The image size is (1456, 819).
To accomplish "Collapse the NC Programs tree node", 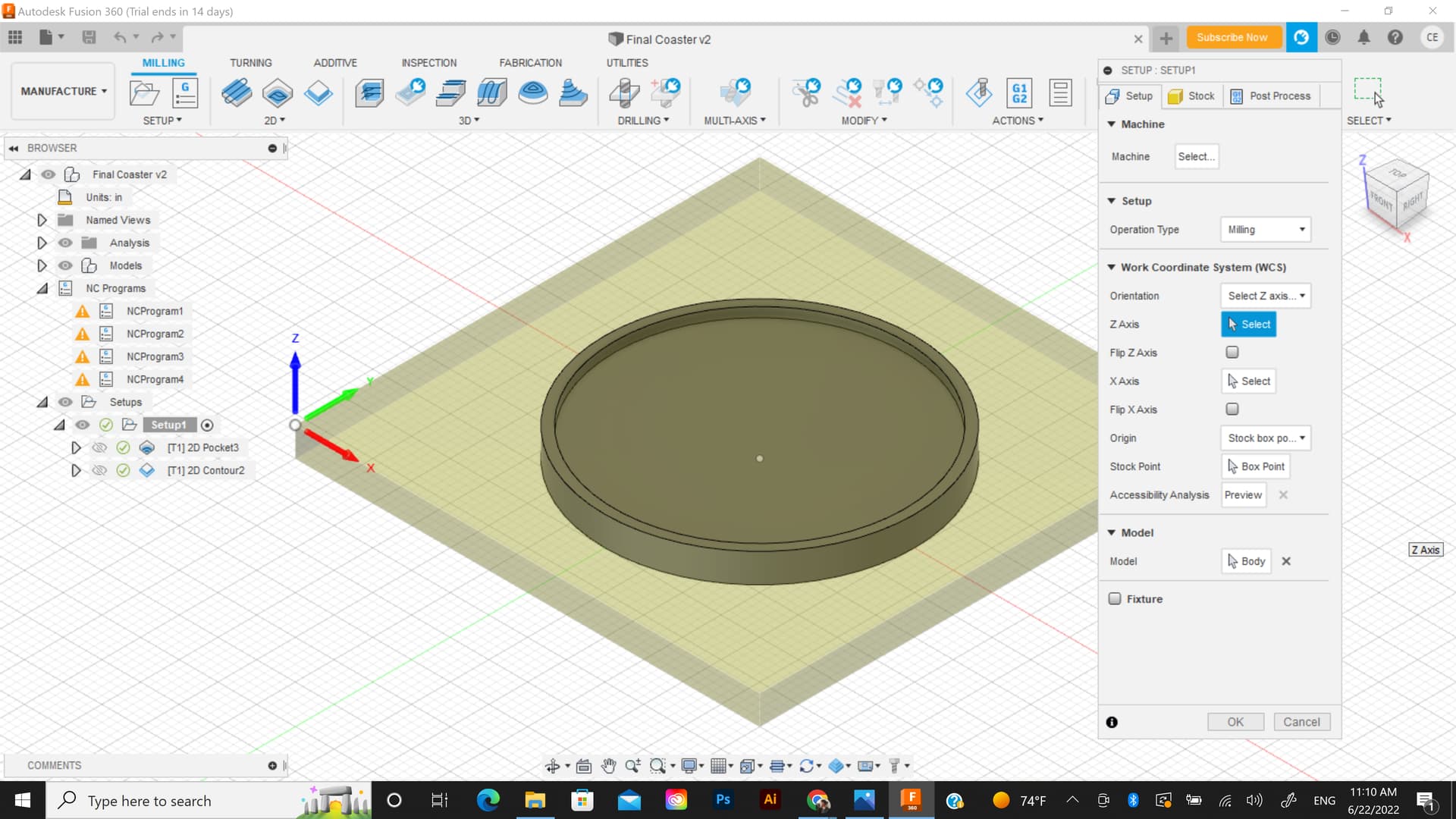I will tap(42, 288).
